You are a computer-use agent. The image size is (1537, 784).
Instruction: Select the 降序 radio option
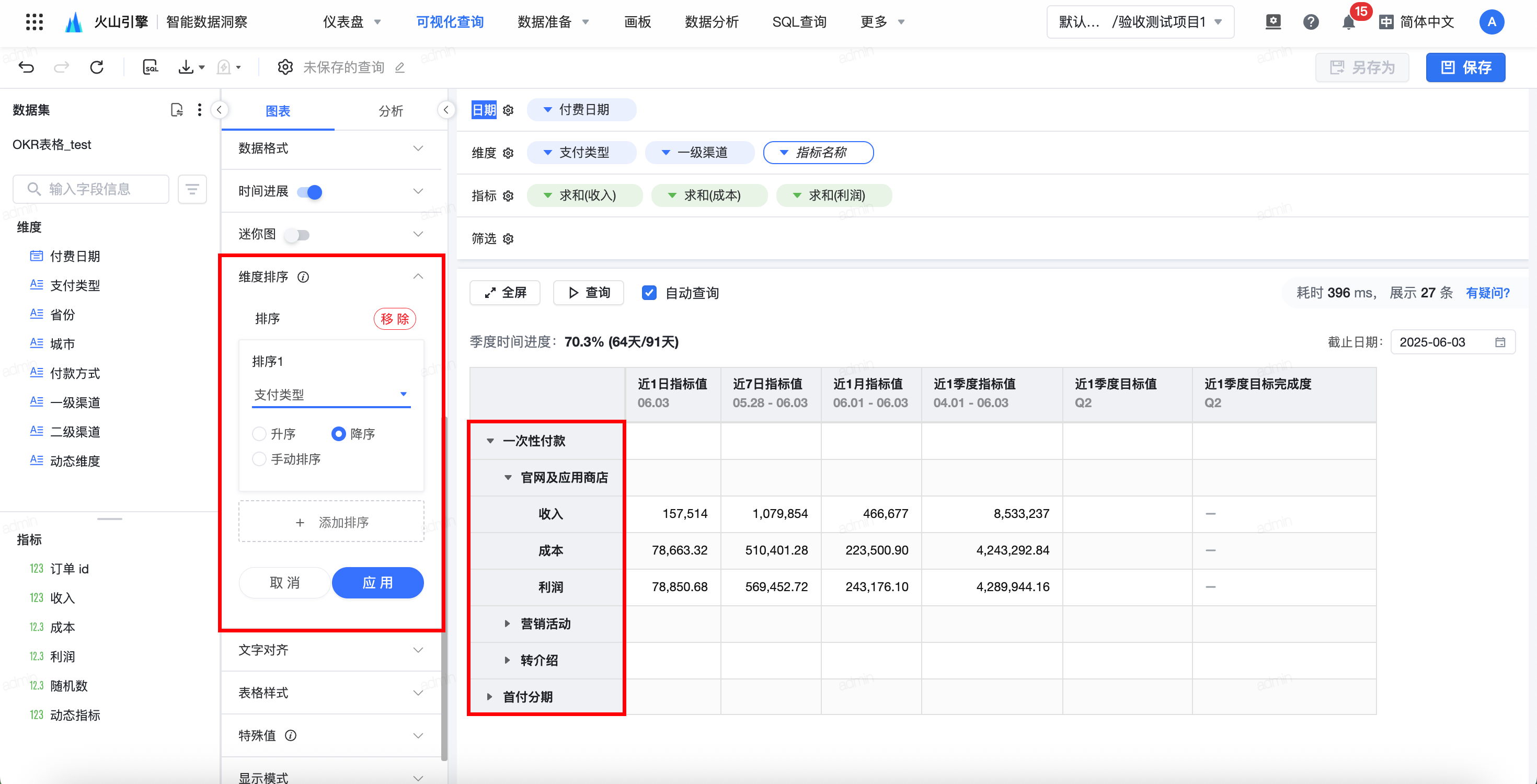tap(338, 434)
